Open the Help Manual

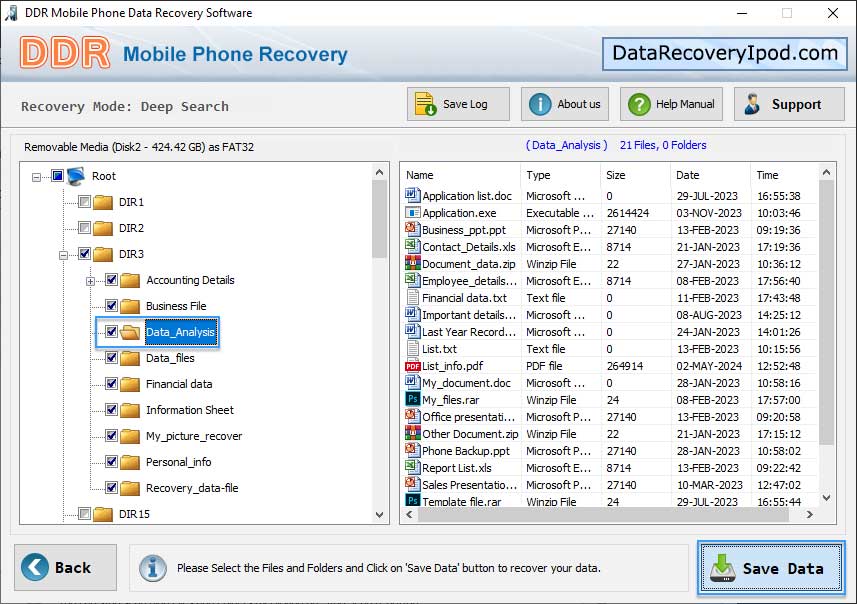pyautogui.click(x=671, y=104)
